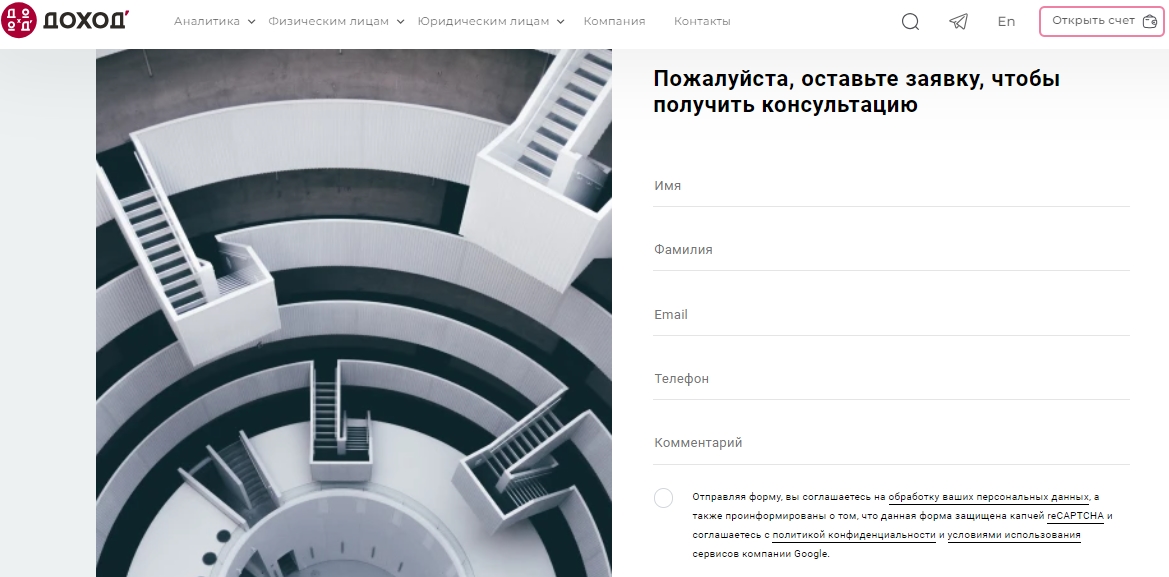The height and width of the screenshot is (577, 1169).
Task: Open the Физическим лицам menu
Action: coord(328,22)
